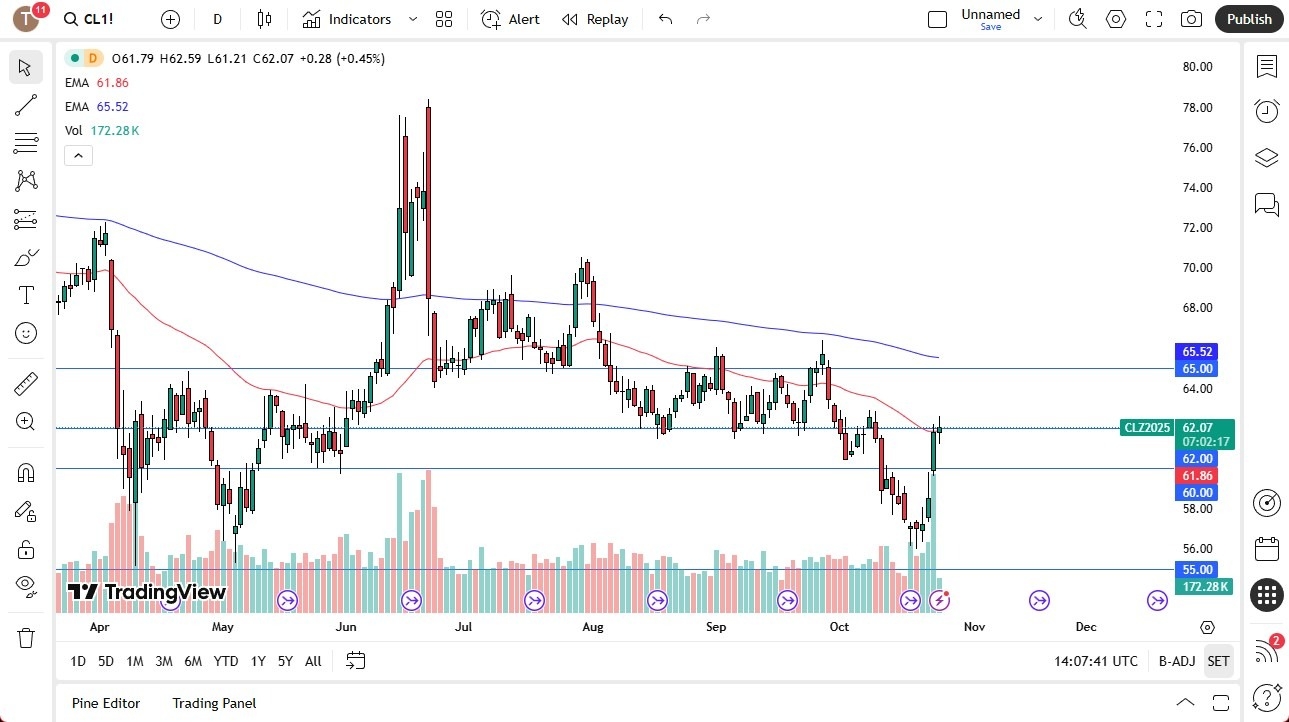Image resolution: width=1289 pixels, height=722 pixels.
Task: Expand the Unnamed layout dropdown
Action: pyautogui.click(x=1037, y=18)
